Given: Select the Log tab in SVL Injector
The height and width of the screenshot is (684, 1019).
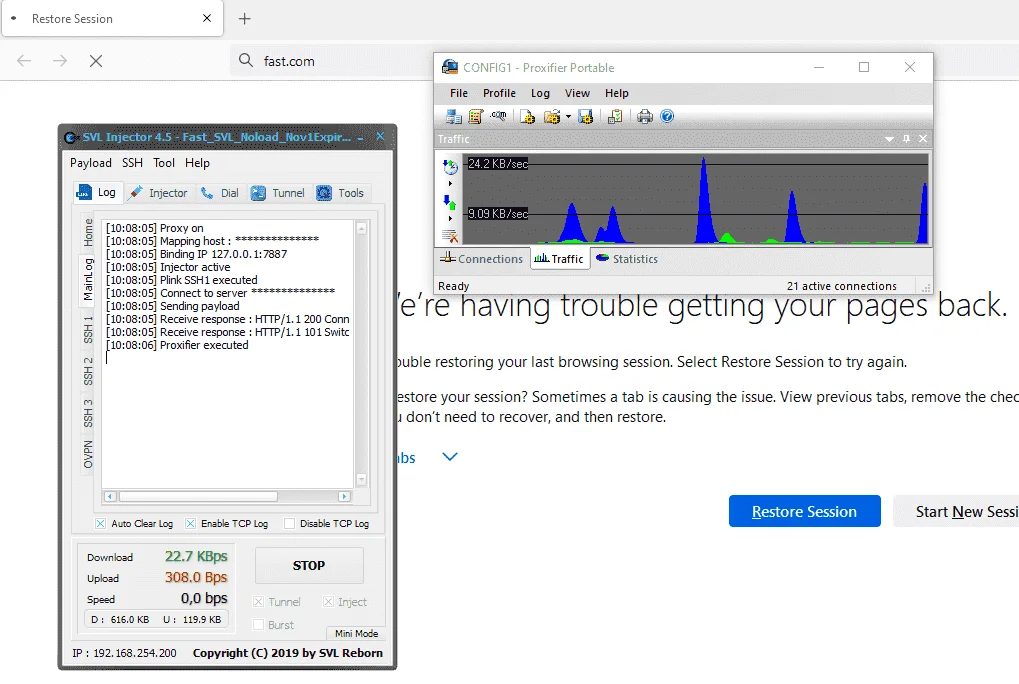Looking at the screenshot, I should 97,192.
